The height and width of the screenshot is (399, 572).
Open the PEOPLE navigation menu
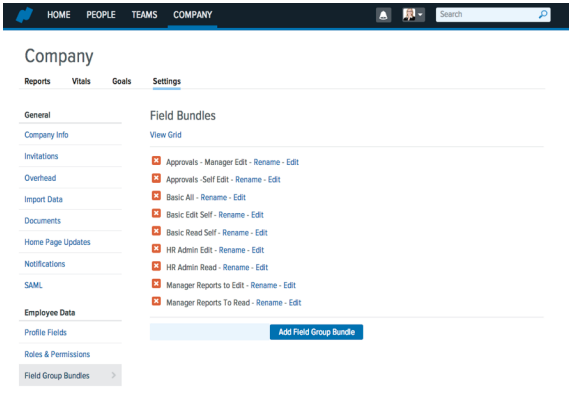[x=101, y=15]
